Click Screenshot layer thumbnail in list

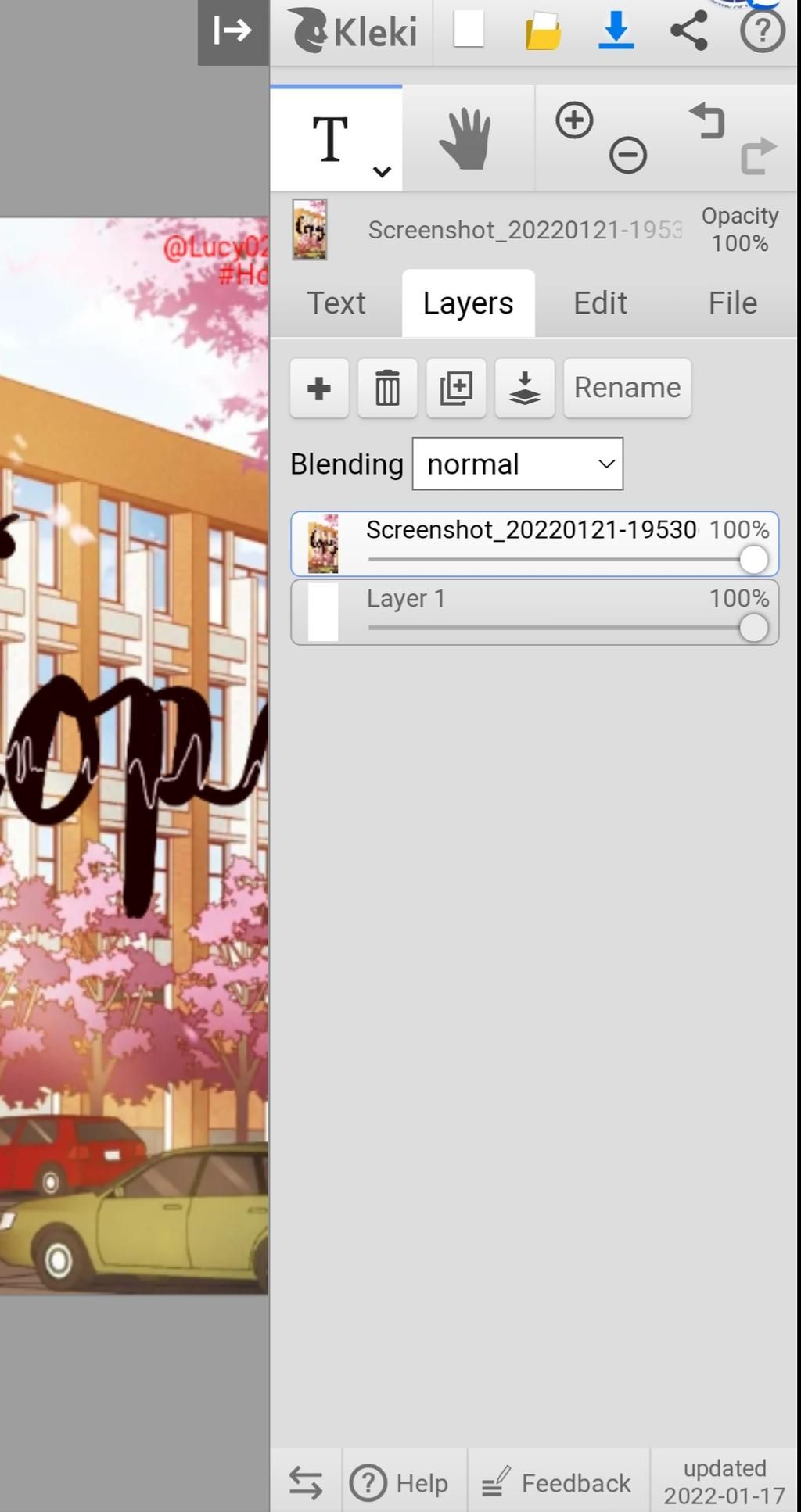[323, 544]
